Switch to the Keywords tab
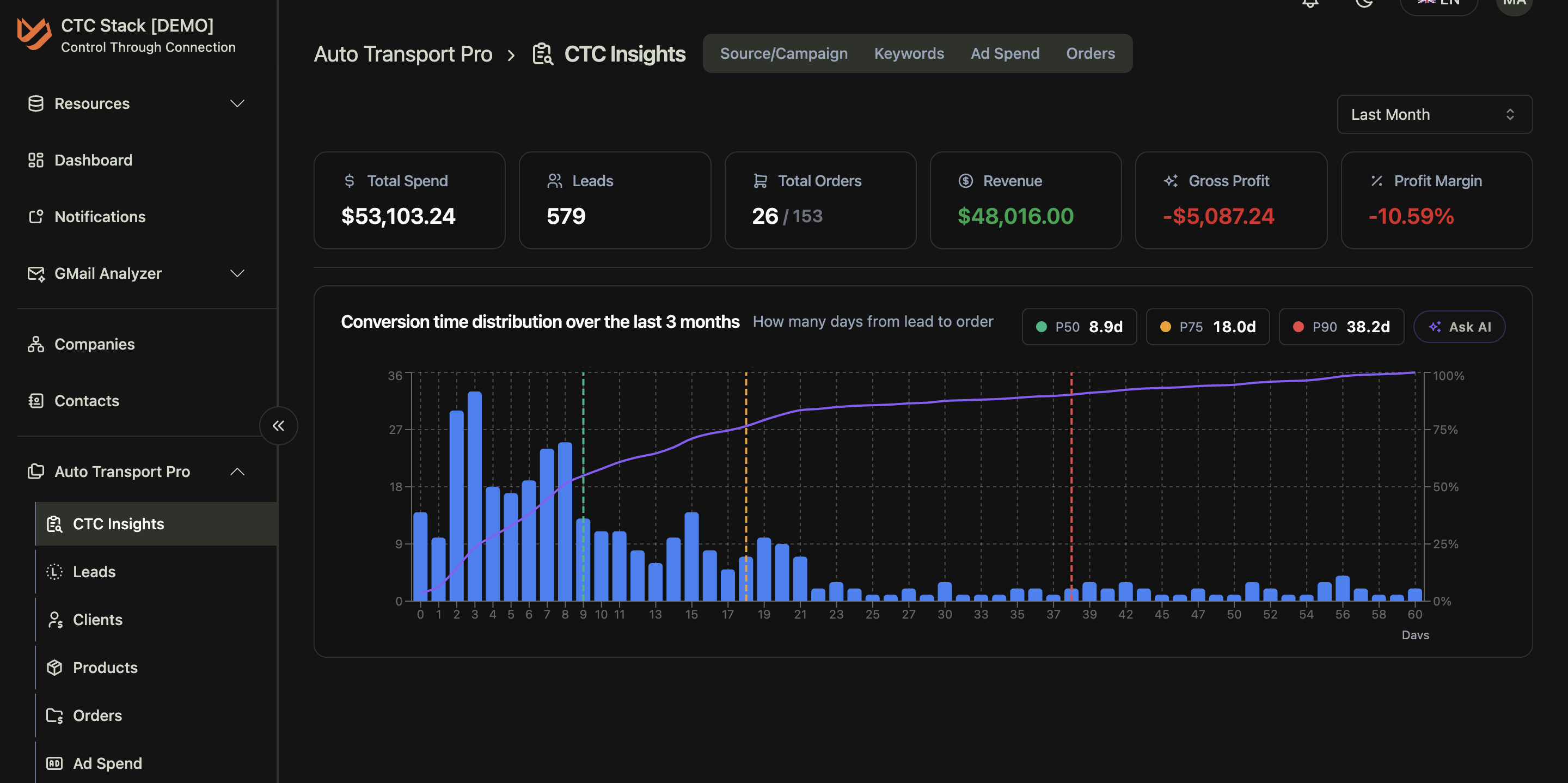 click(x=909, y=53)
